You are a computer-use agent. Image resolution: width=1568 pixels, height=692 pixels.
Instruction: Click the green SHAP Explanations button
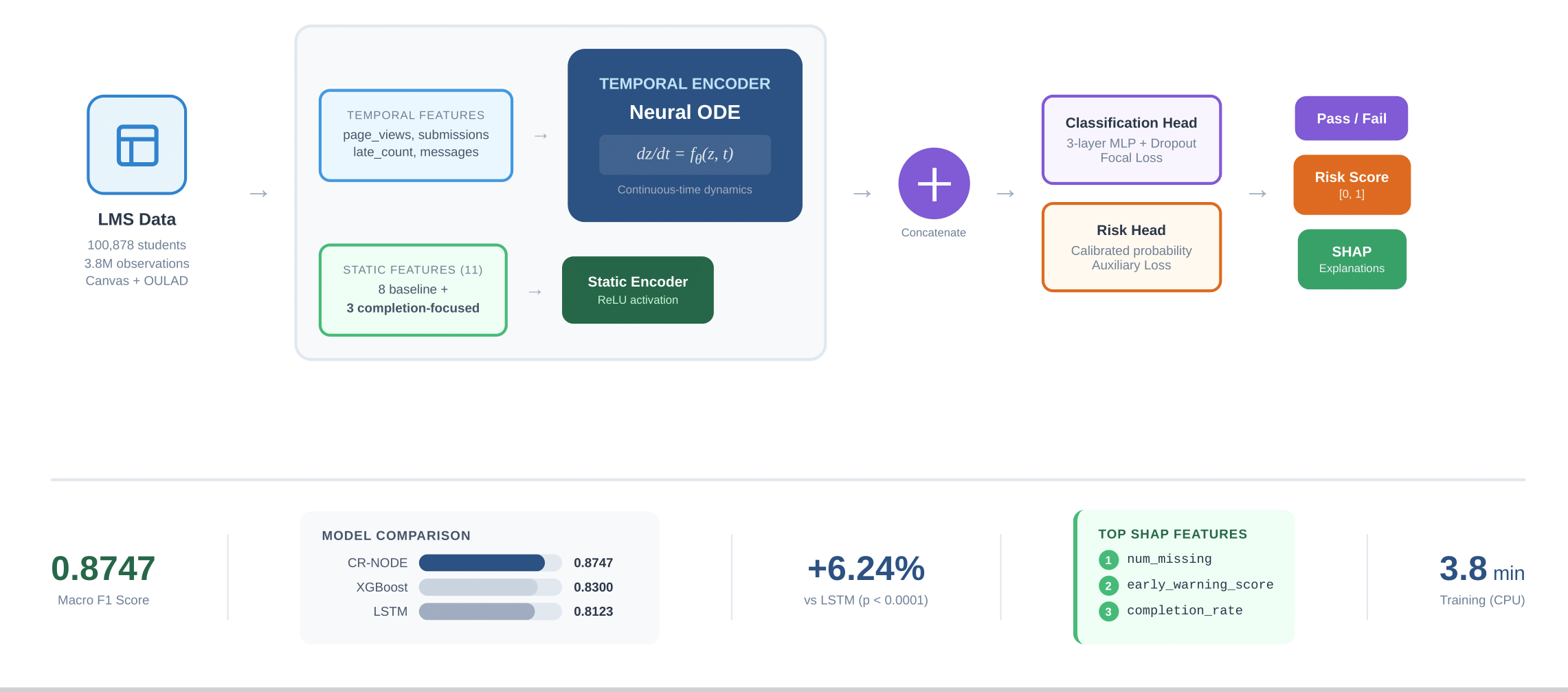pos(1351,259)
